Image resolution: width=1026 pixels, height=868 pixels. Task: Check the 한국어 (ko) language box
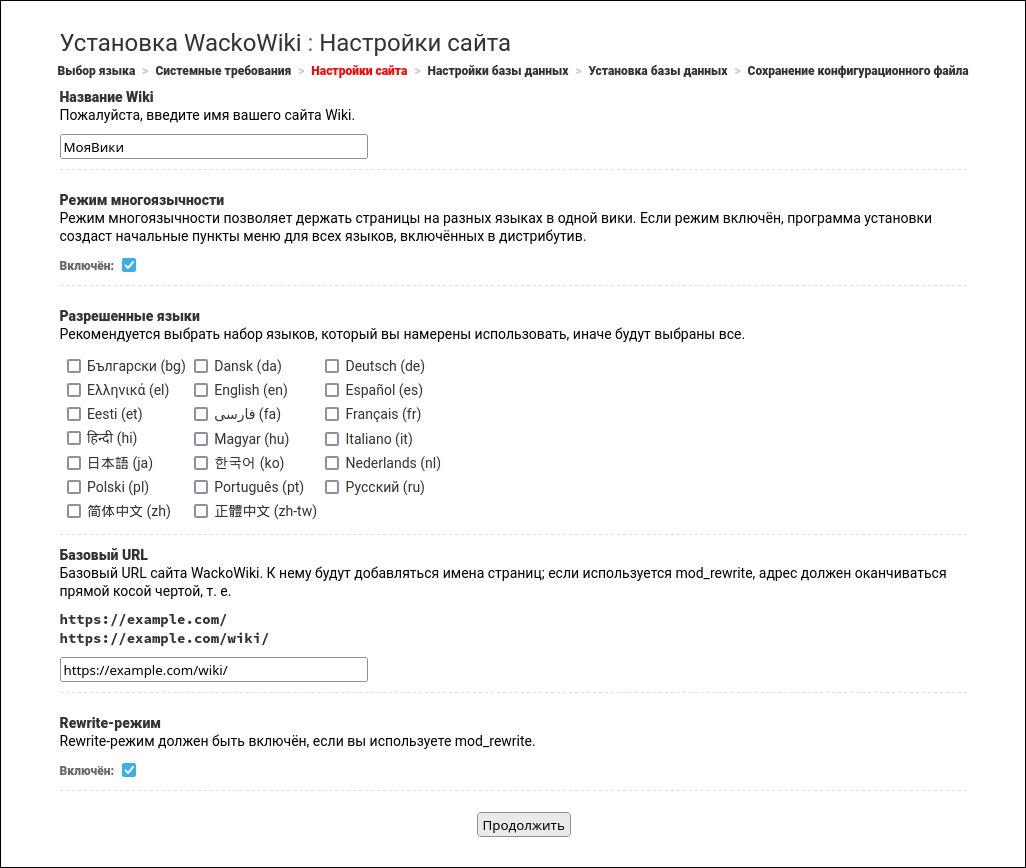pos(201,463)
